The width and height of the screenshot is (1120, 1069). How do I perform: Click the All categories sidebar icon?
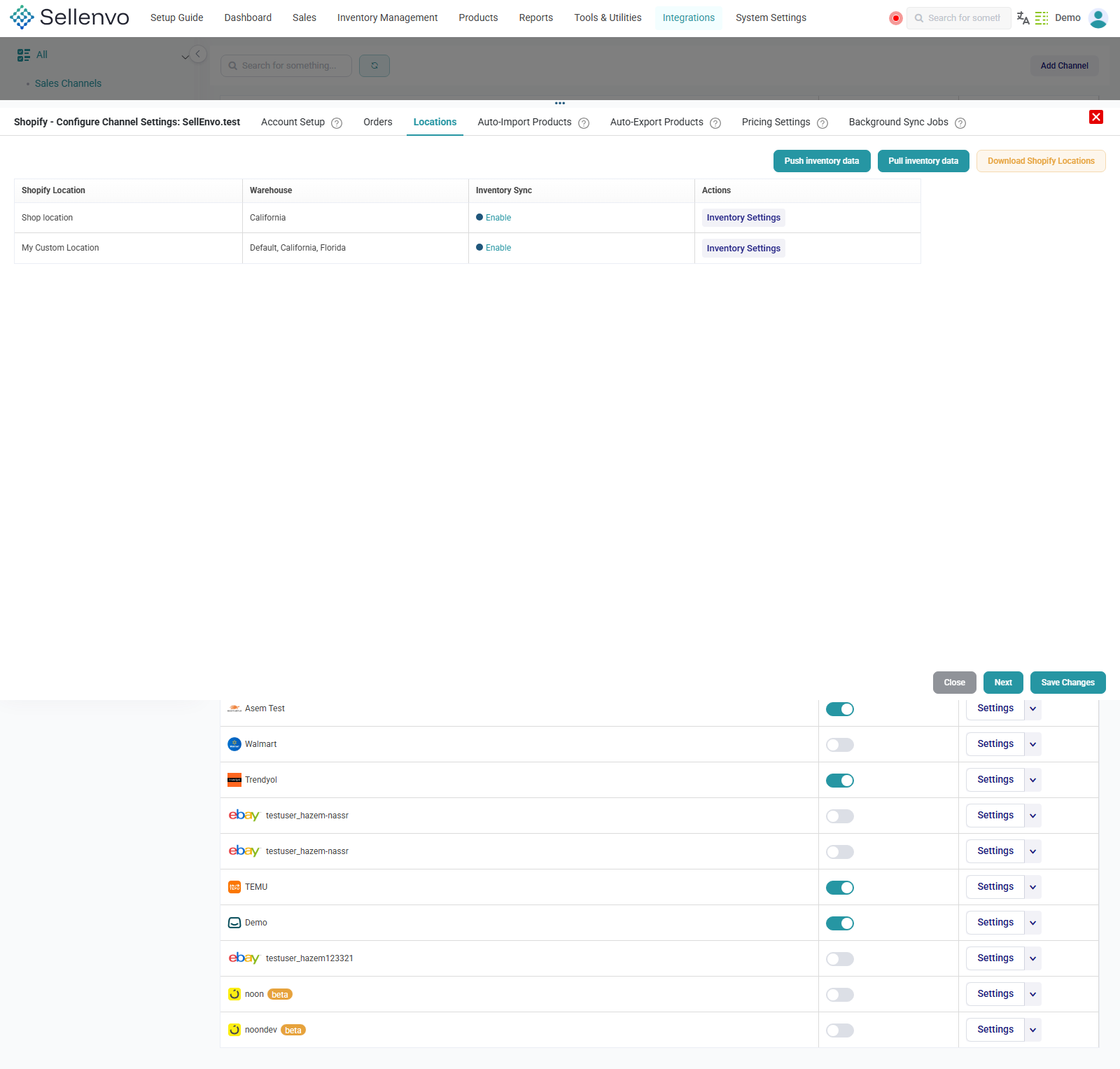tap(24, 55)
